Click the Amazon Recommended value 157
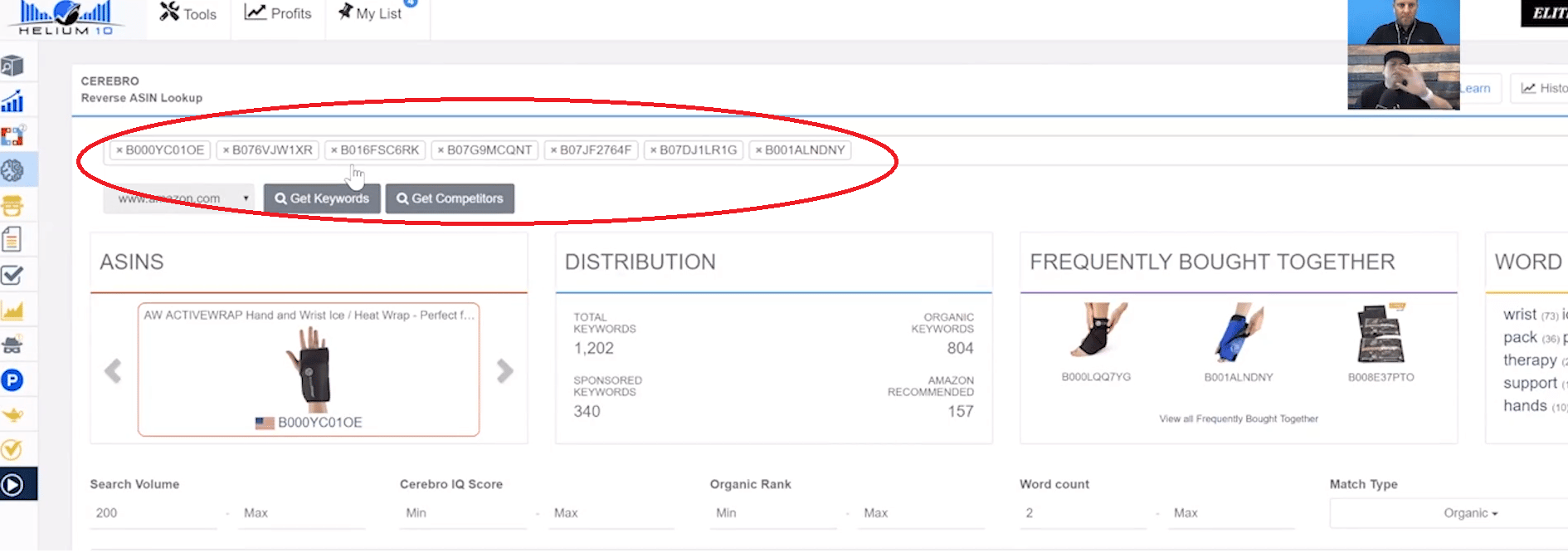The width and height of the screenshot is (1568, 553). pyautogui.click(x=961, y=412)
